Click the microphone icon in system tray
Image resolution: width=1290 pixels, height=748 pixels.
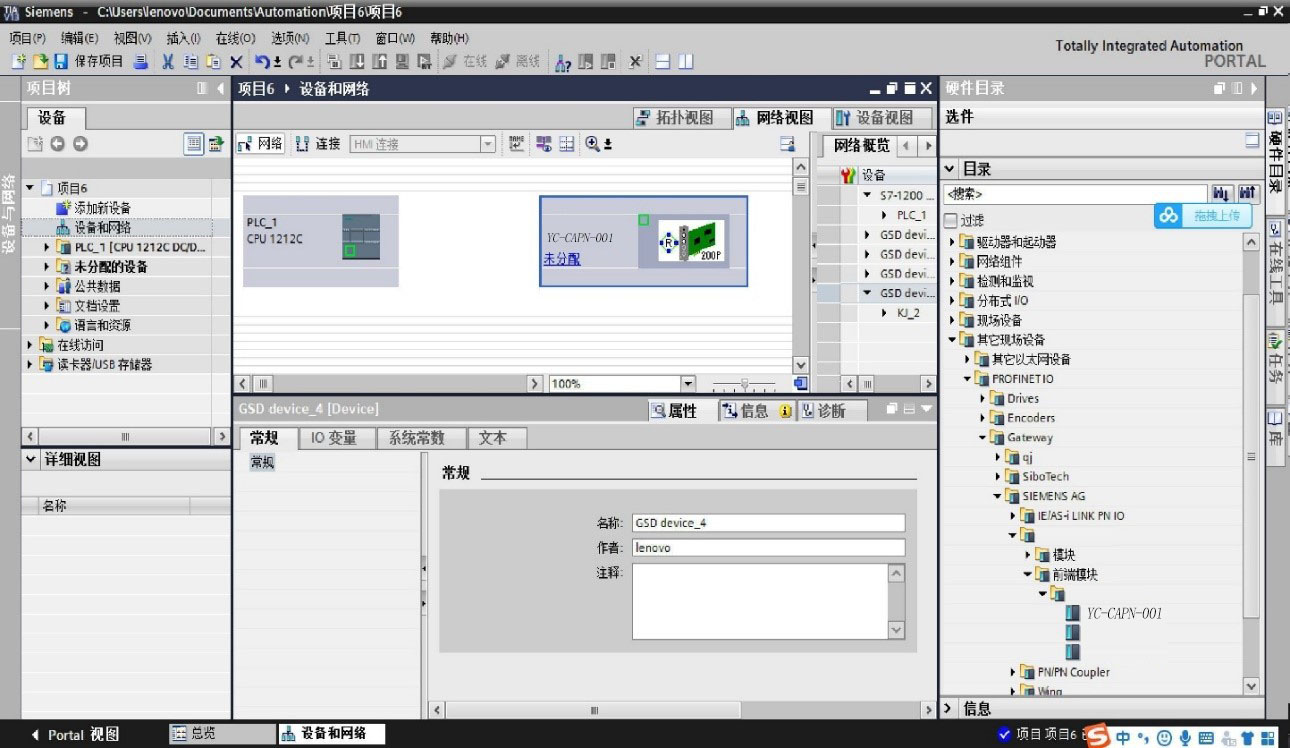(x=1185, y=737)
